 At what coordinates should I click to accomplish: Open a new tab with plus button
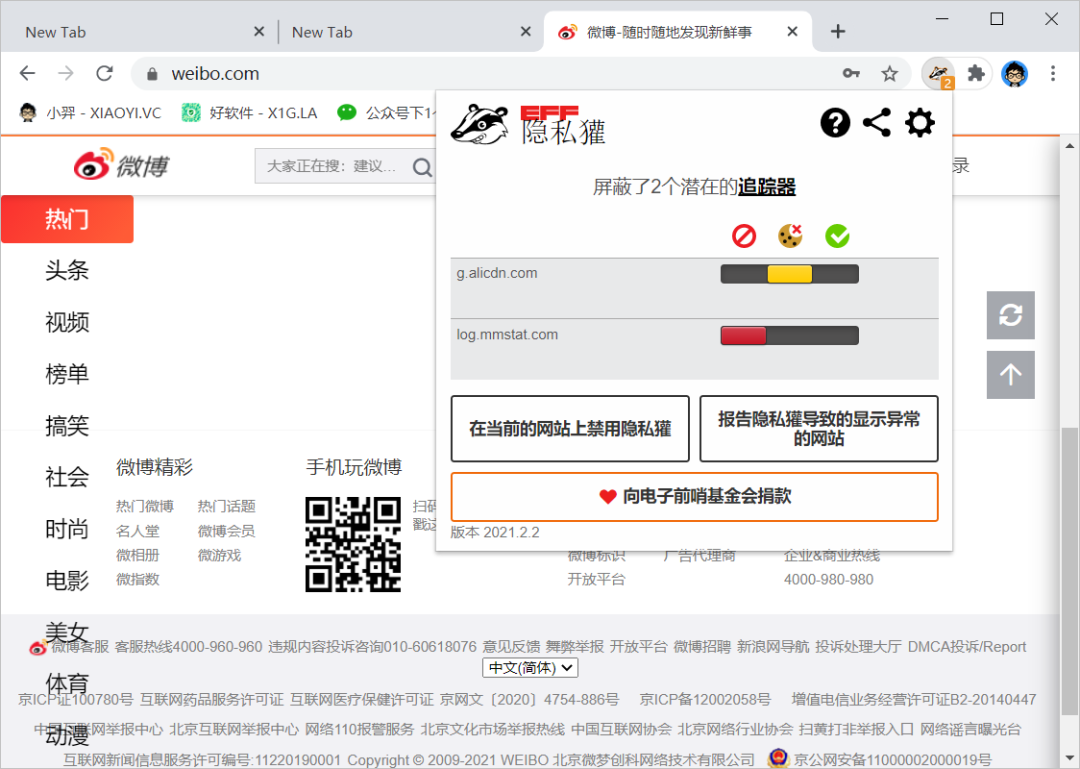[838, 32]
